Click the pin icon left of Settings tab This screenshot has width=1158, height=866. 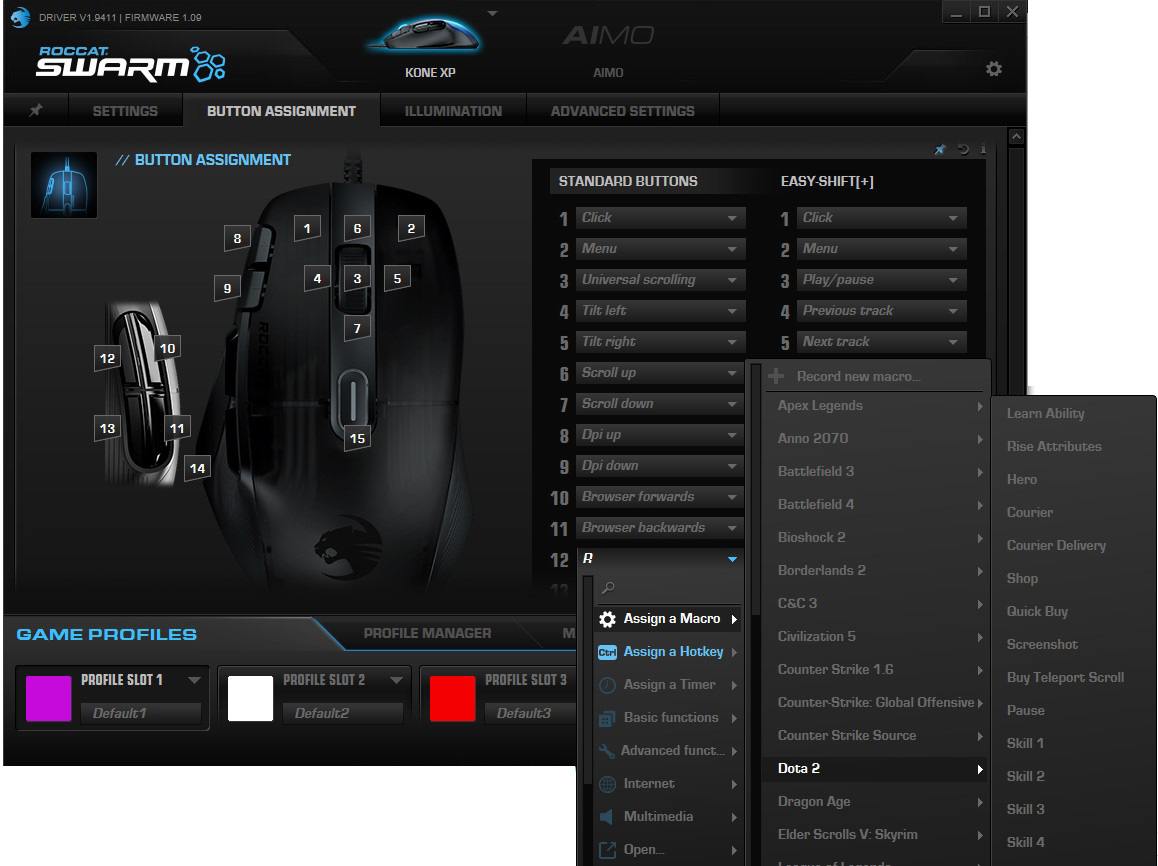[x=35, y=110]
